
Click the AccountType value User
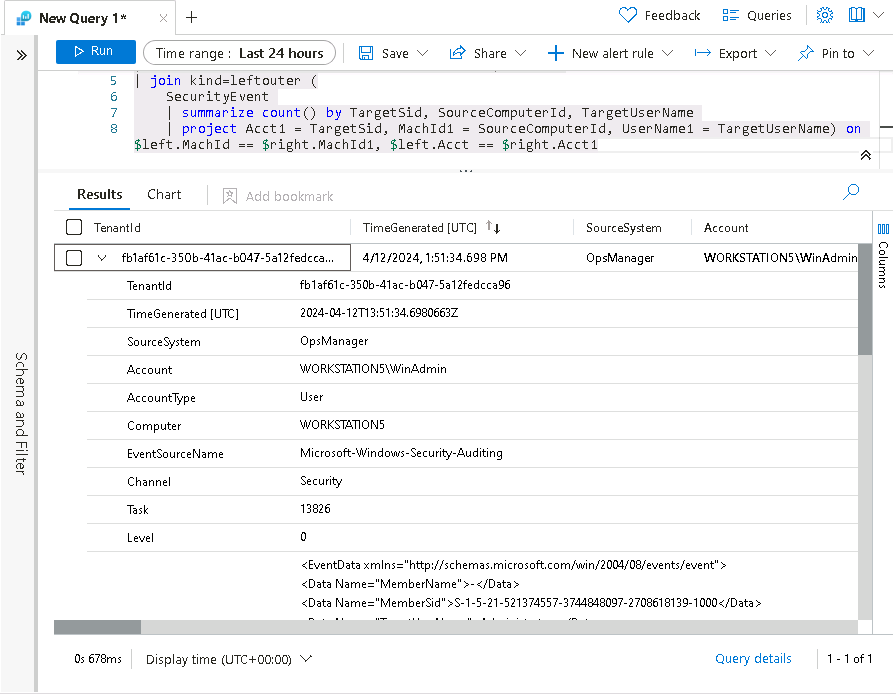click(311, 397)
